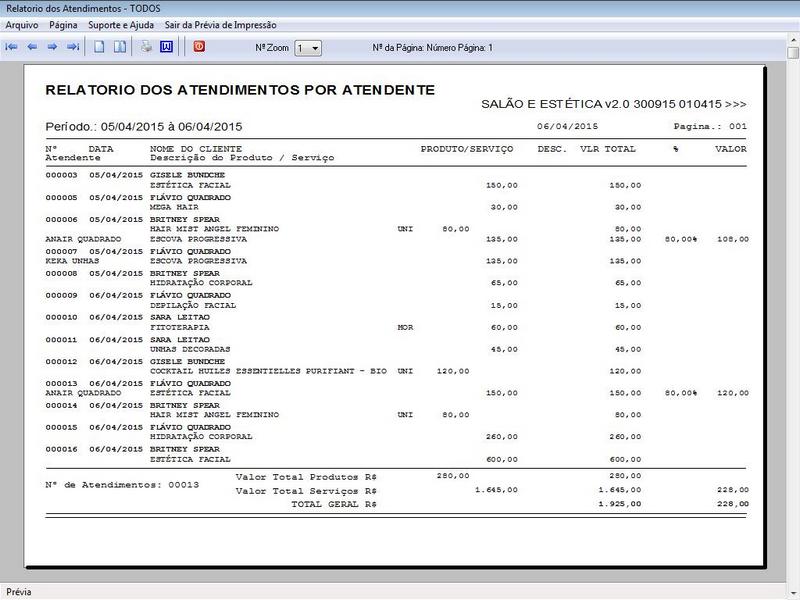
Task: Click the Nº da Página indicator text
Action: coord(432,48)
